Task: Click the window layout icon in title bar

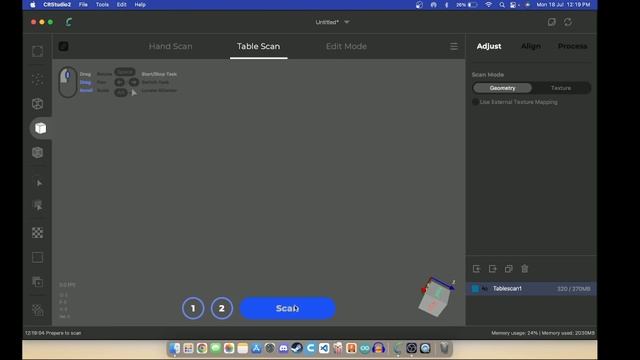Action: click(x=551, y=22)
